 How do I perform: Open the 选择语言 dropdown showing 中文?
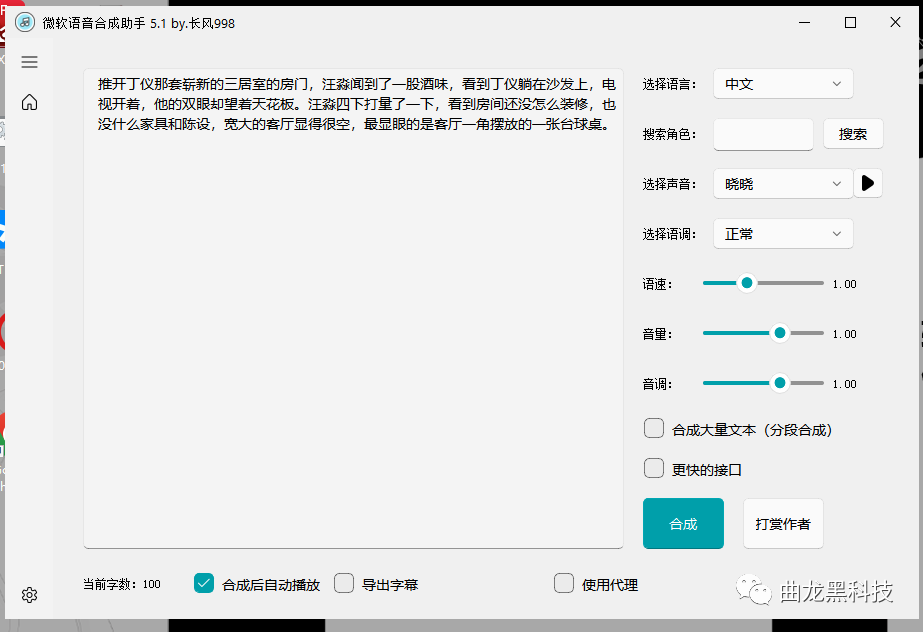pyautogui.click(x=783, y=84)
